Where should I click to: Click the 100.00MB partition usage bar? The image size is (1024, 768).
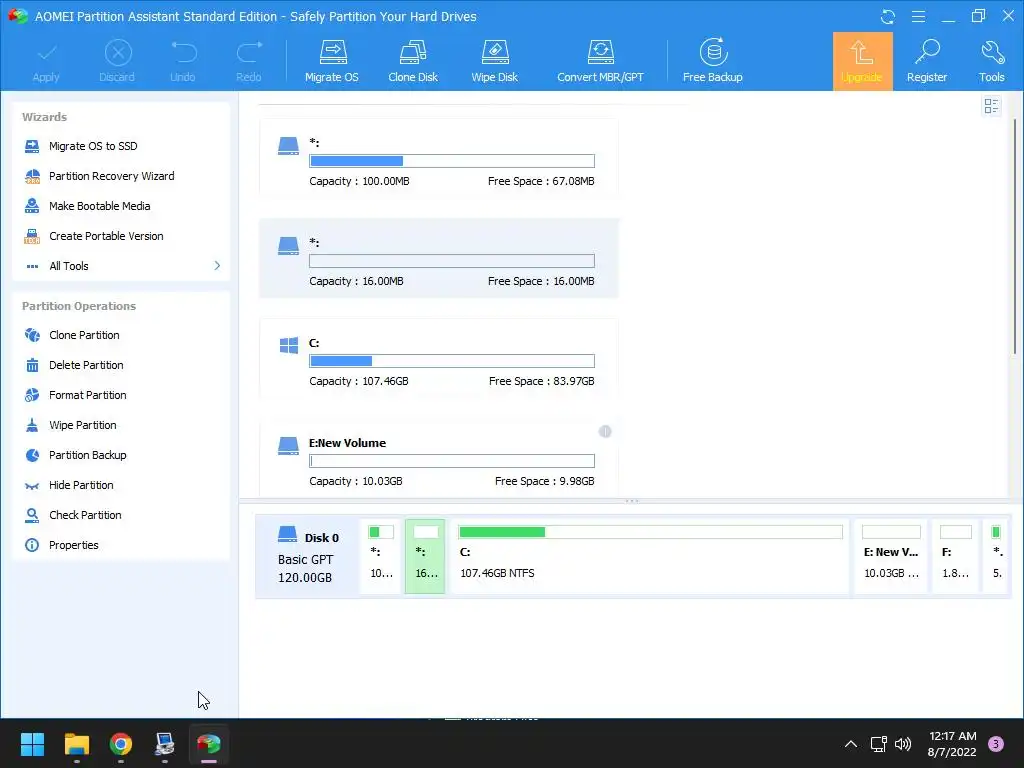[x=452, y=161]
